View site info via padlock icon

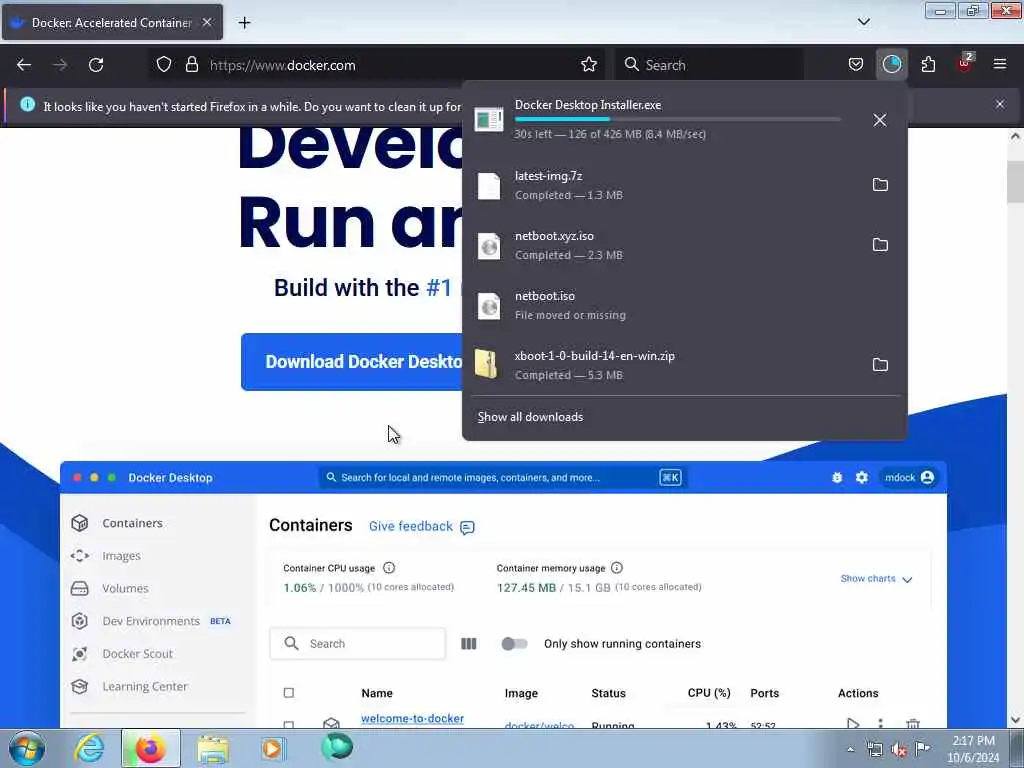191,65
